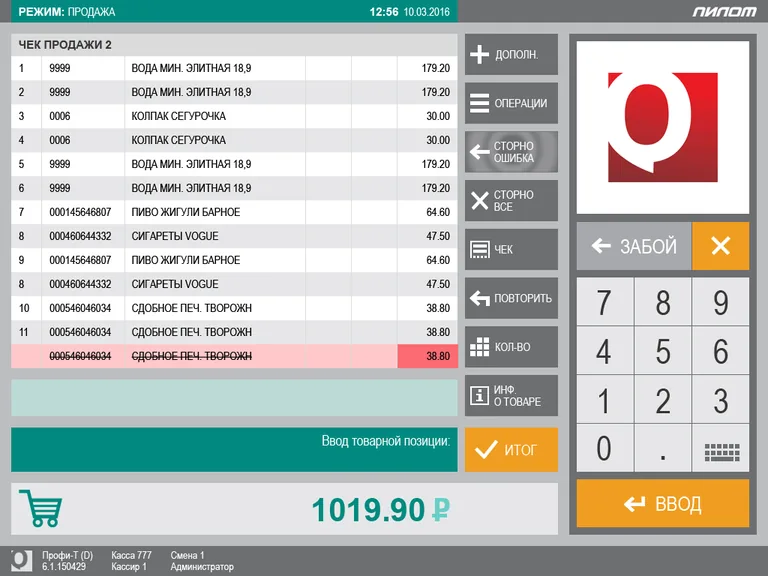This screenshot has height=576, width=768.
Task: Click the КОЛ-ВО quantity button
Action: (x=511, y=347)
